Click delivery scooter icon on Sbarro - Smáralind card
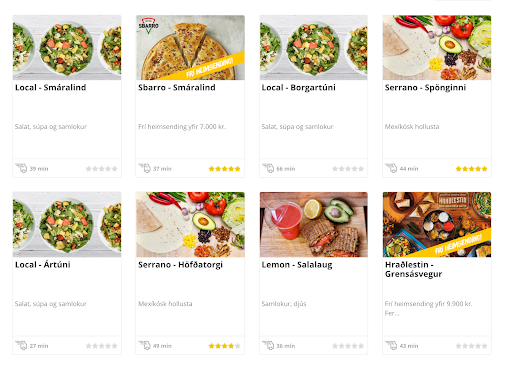This screenshot has width=512, height=365. pyautogui.click(x=145, y=168)
